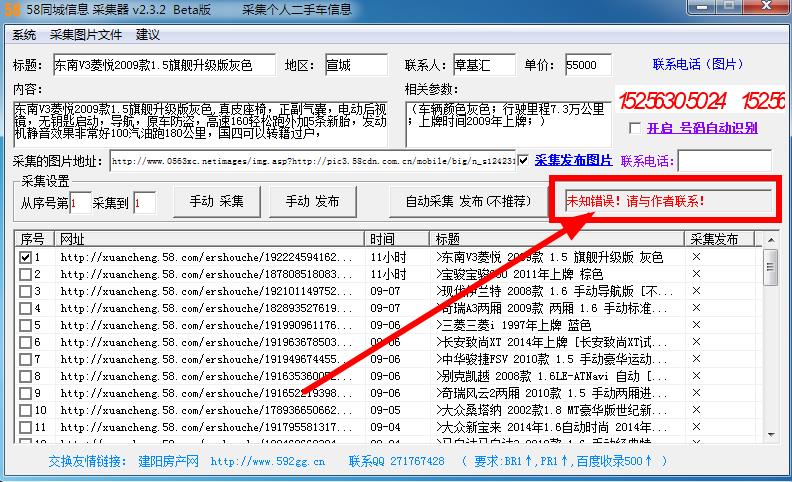Sort list by the 时间 column header

point(381,240)
